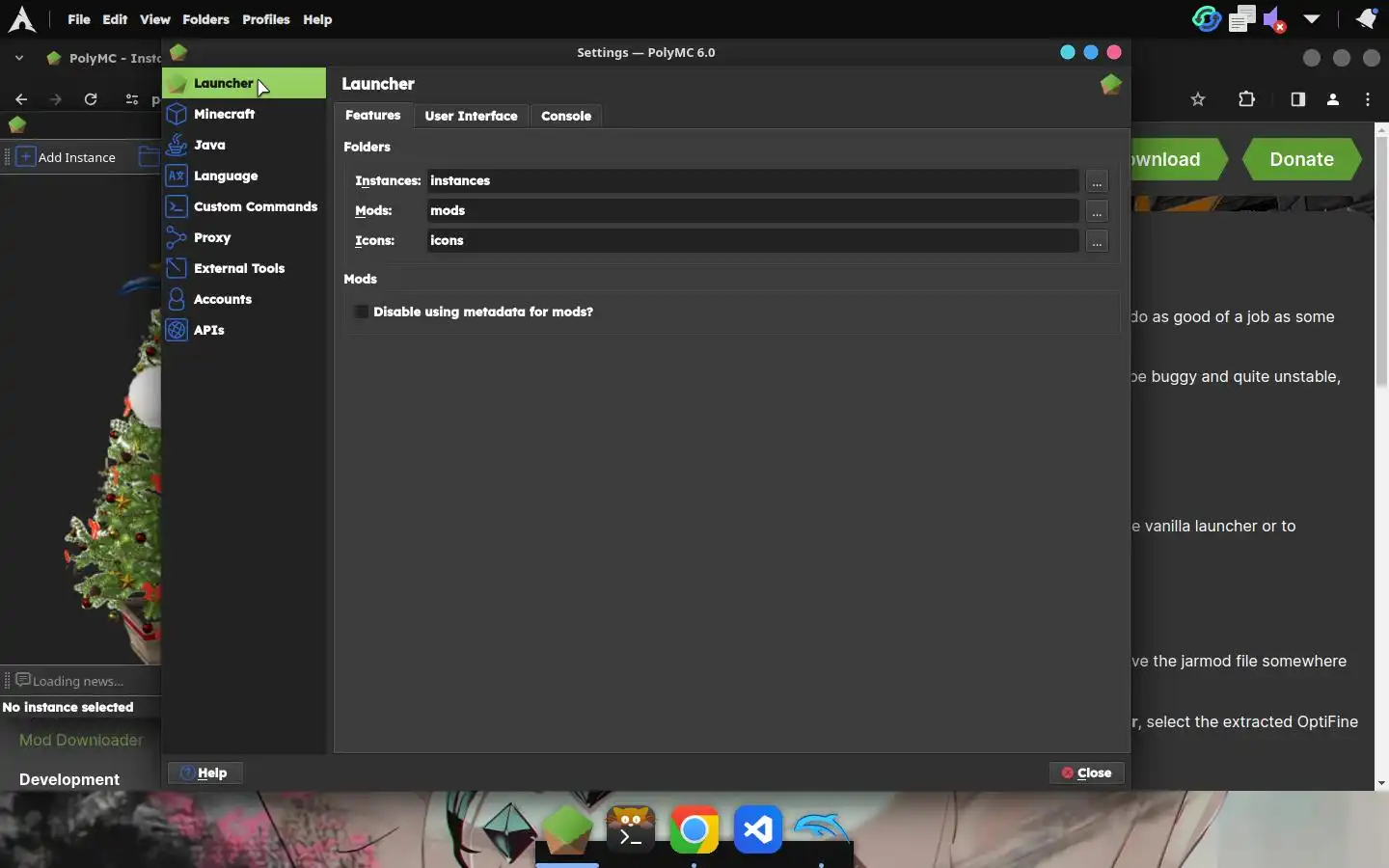Open the Custom Commands page
1389x868 pixels.
coord(243,206)
